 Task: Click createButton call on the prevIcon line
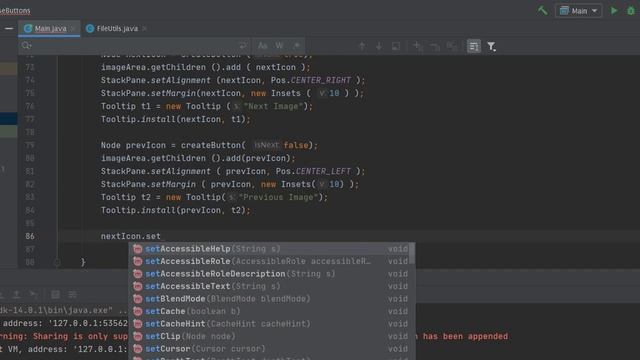click(x=211, y=145)
